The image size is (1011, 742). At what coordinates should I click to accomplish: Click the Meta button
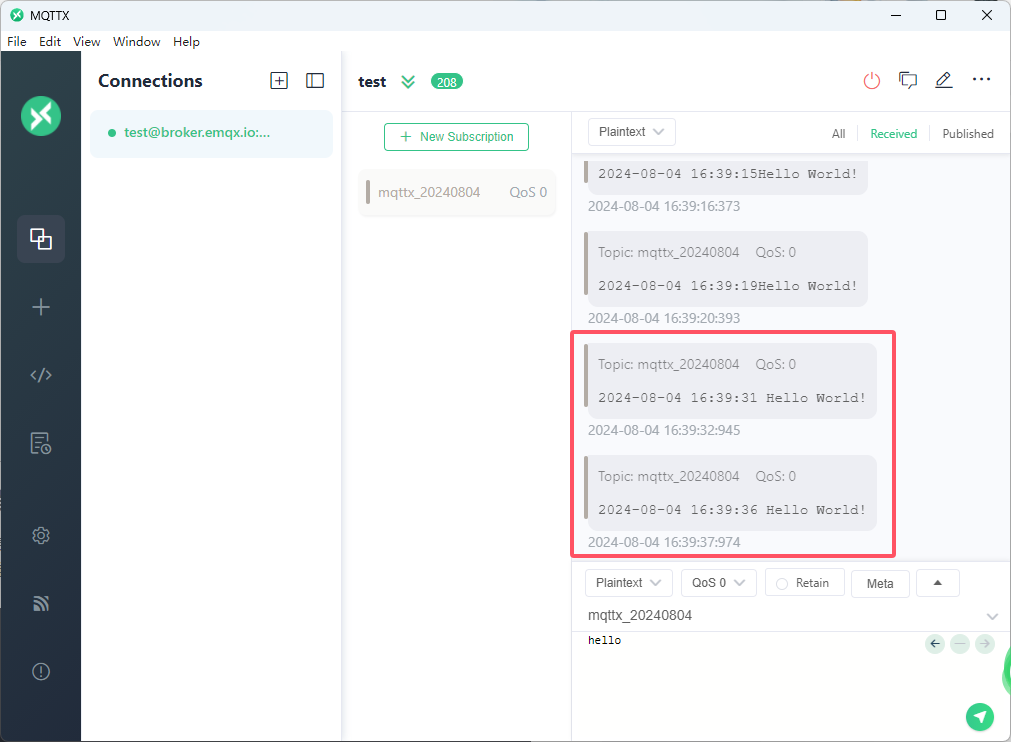880,584
